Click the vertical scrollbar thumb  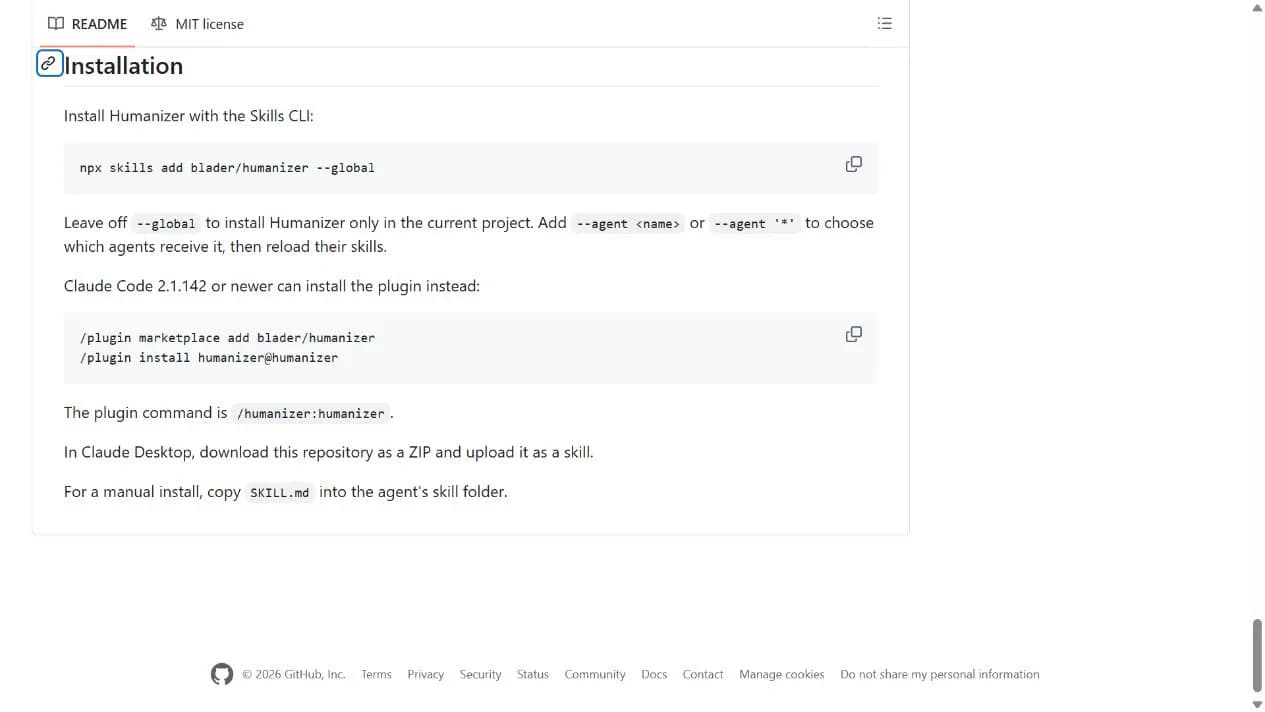[1257, 655]
